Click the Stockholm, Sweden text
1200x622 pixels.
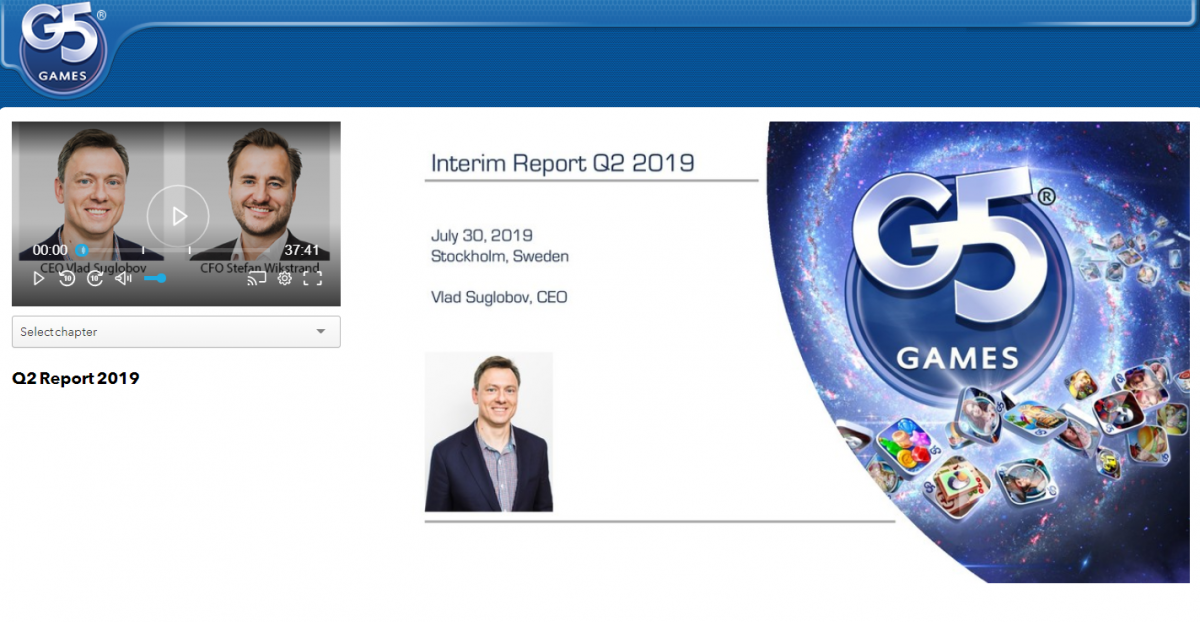point(500,256)
